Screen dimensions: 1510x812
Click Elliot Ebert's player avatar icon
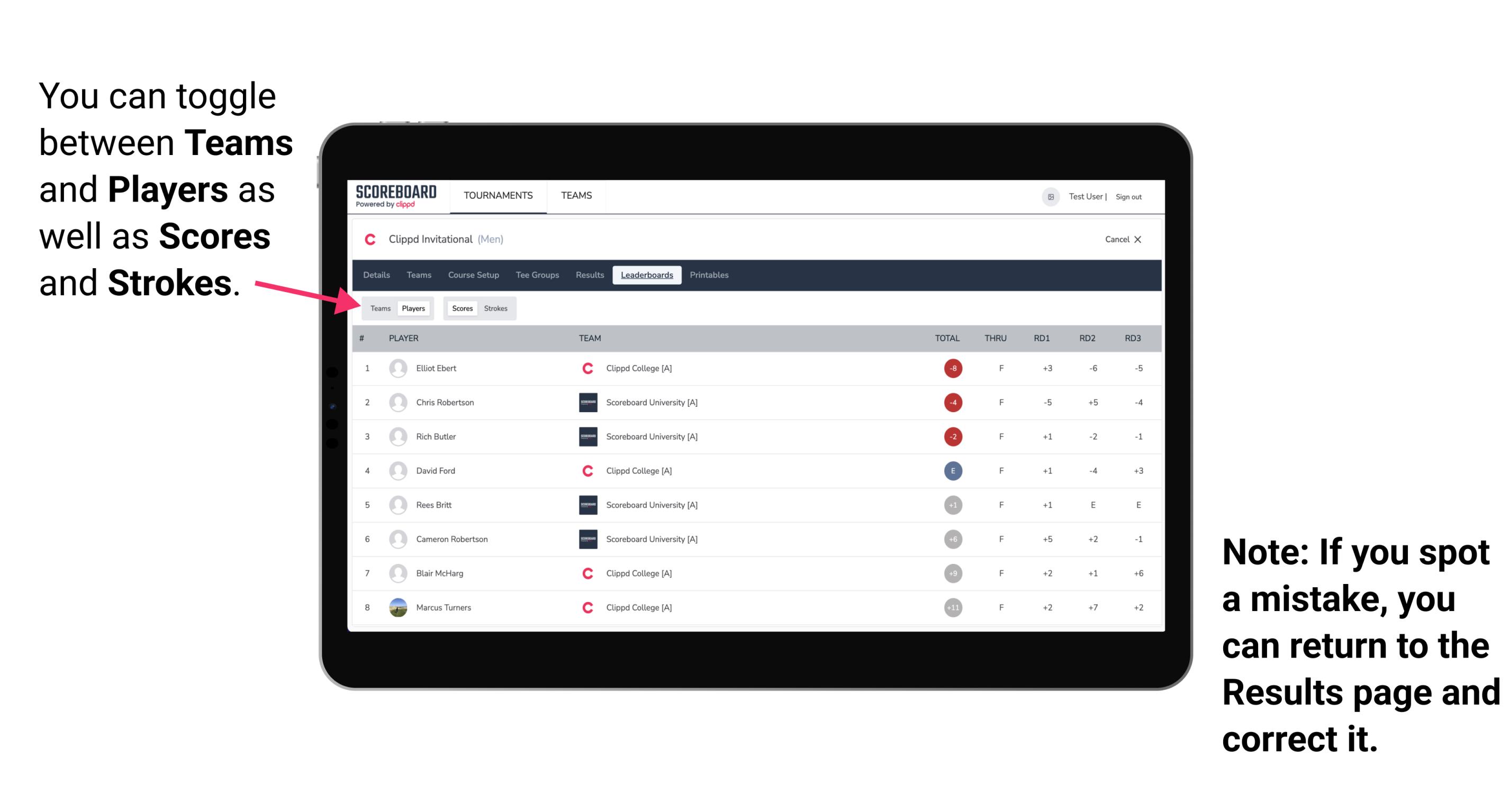pos(398,368)
